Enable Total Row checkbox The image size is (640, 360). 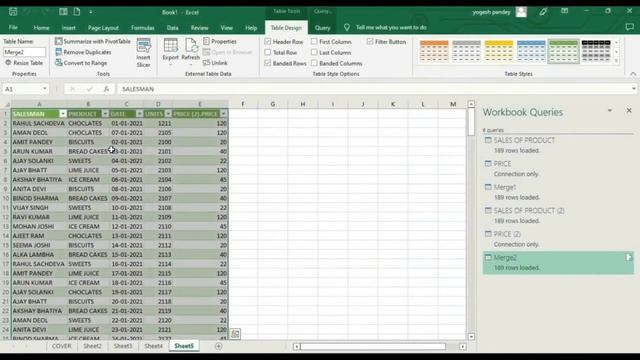(268, 52)
